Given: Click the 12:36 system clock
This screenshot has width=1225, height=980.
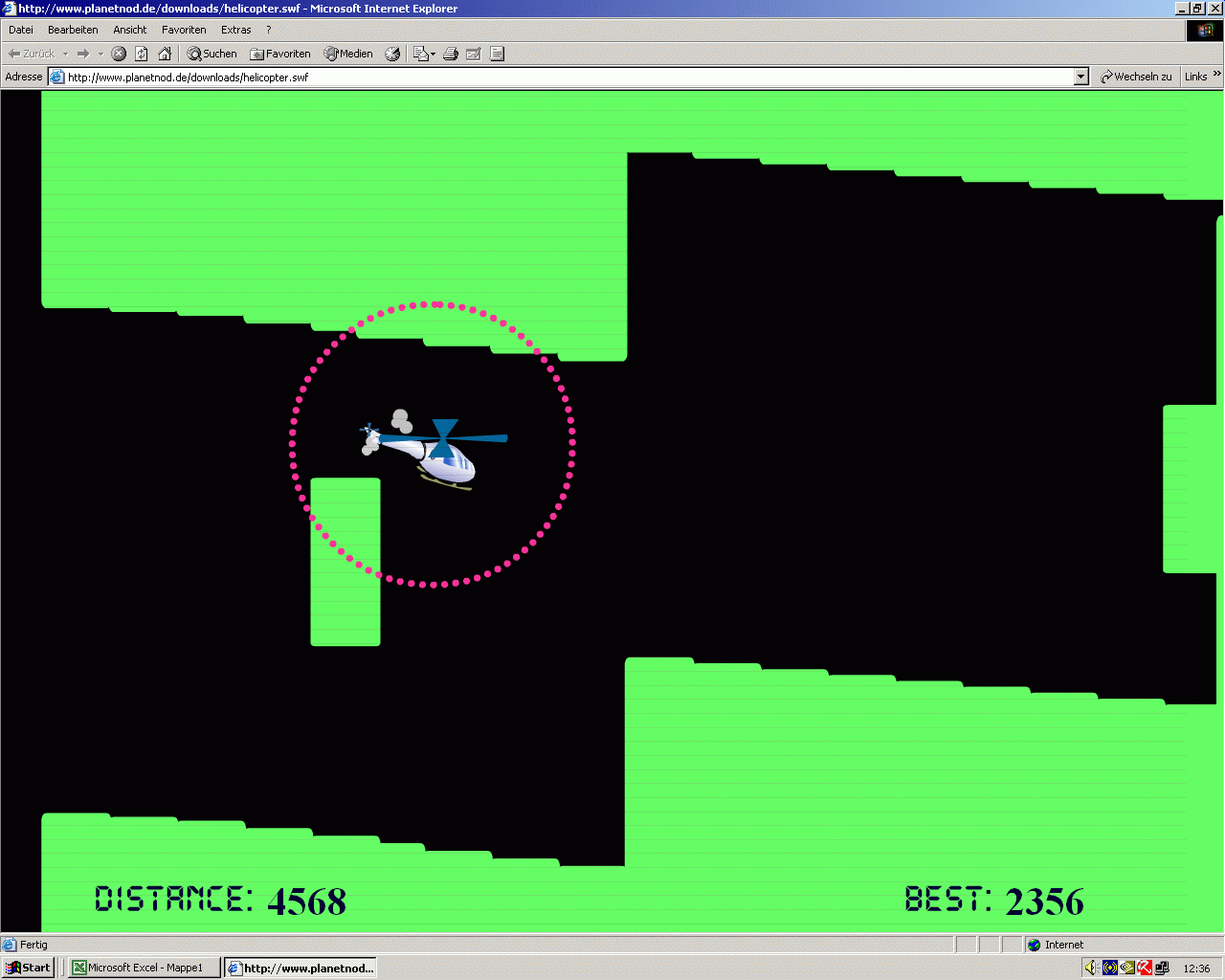Looking at the screenshot, I should pos(1196,969).
